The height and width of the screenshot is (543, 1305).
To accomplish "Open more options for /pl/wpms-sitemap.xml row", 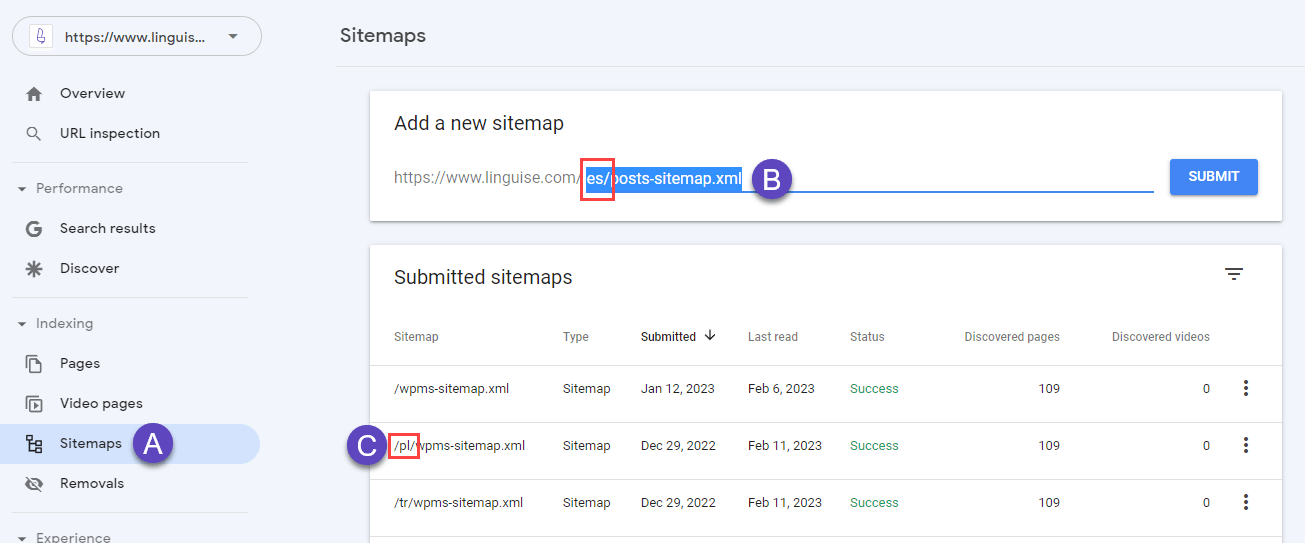I will 1245,446.
